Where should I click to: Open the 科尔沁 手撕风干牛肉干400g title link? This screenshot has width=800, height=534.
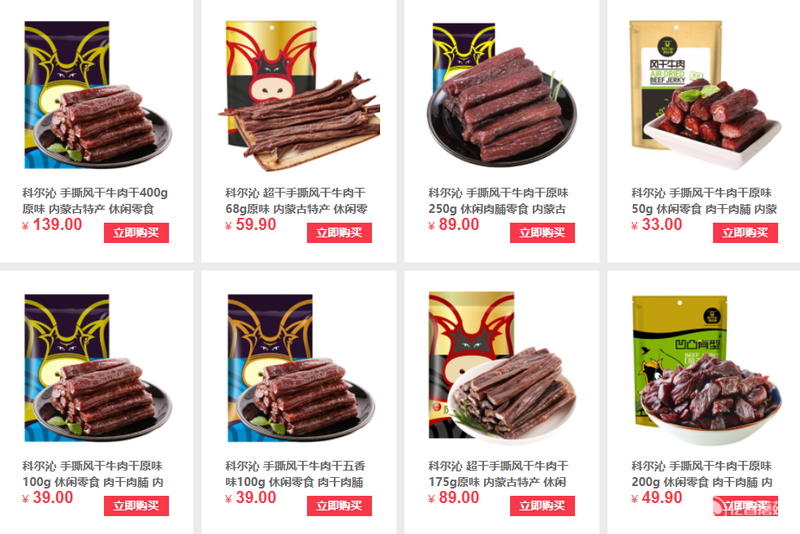95,201
